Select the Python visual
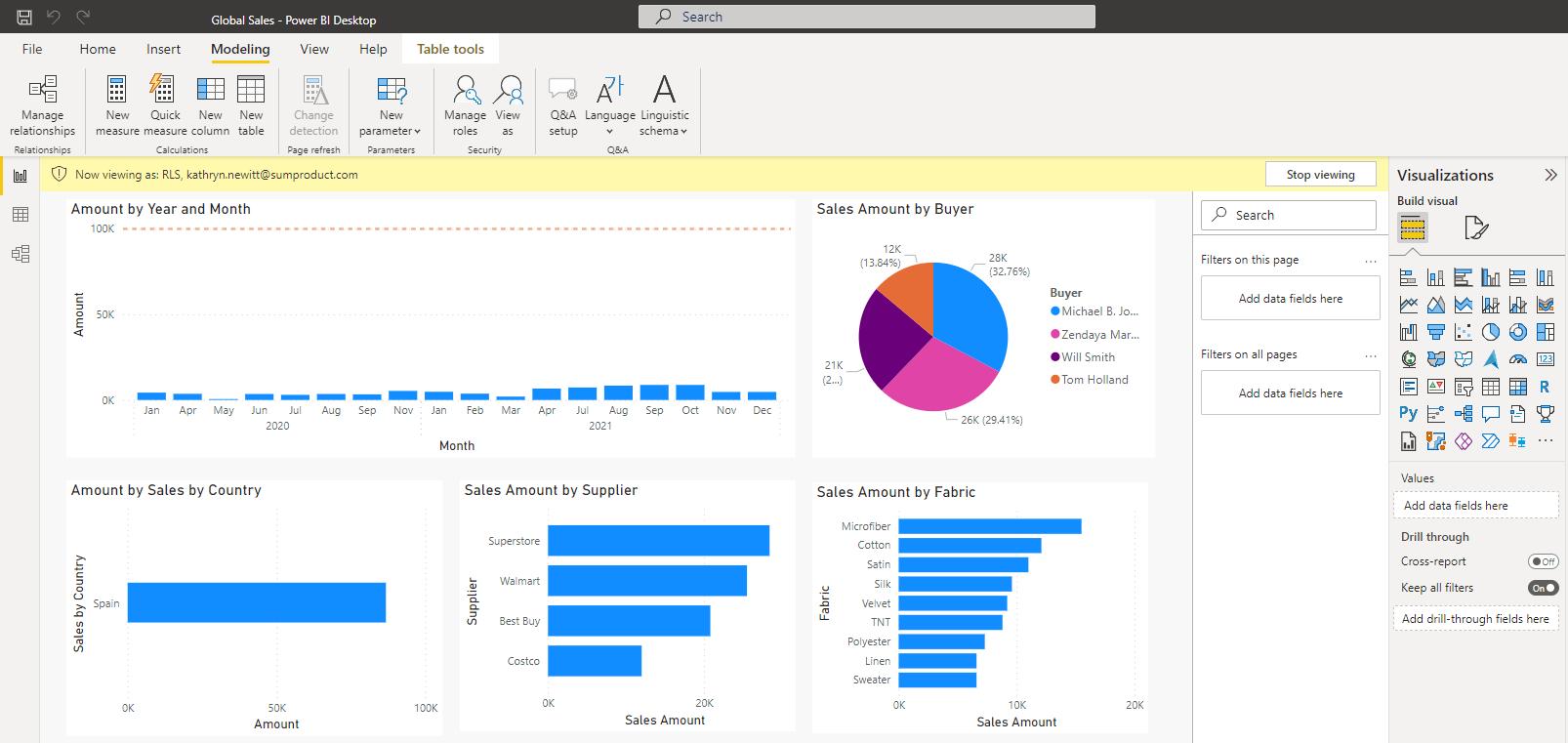Viewport: 1568px width, 743px height. 1408,413
